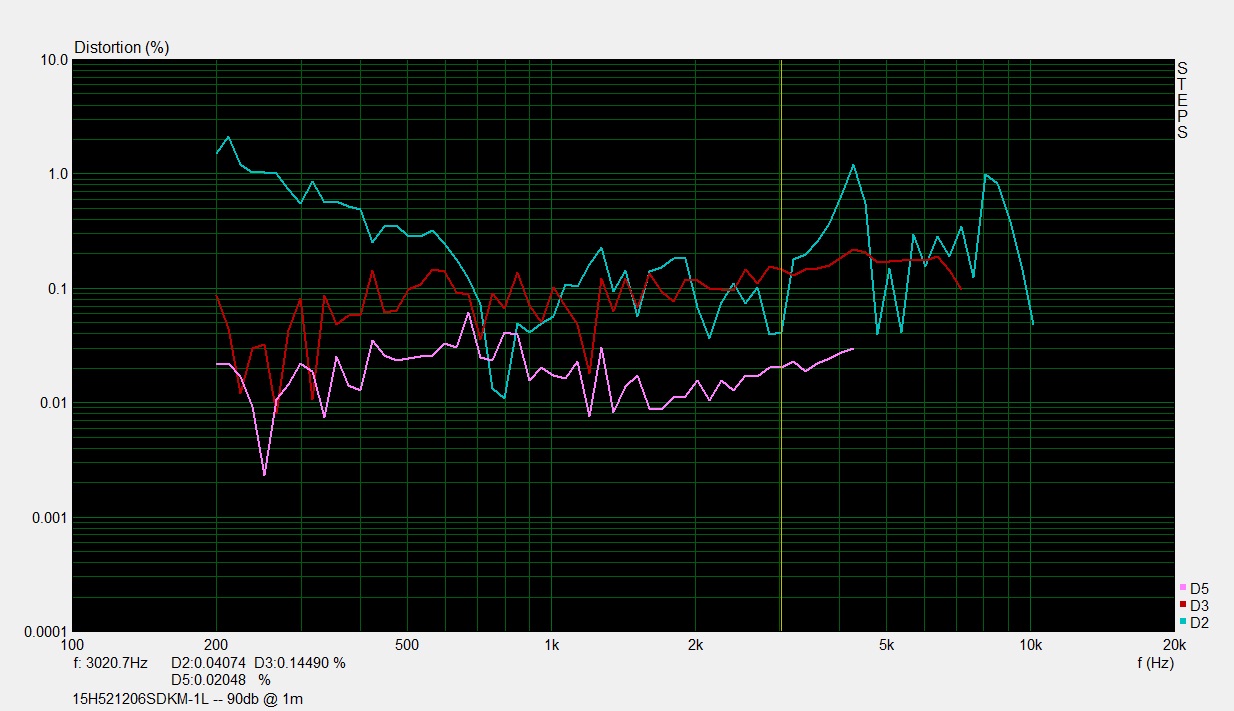Click the '10.0' y-axis tick label
This screenshot has height=711, width=1234.
pyautogui.click(x=55, y=60)
